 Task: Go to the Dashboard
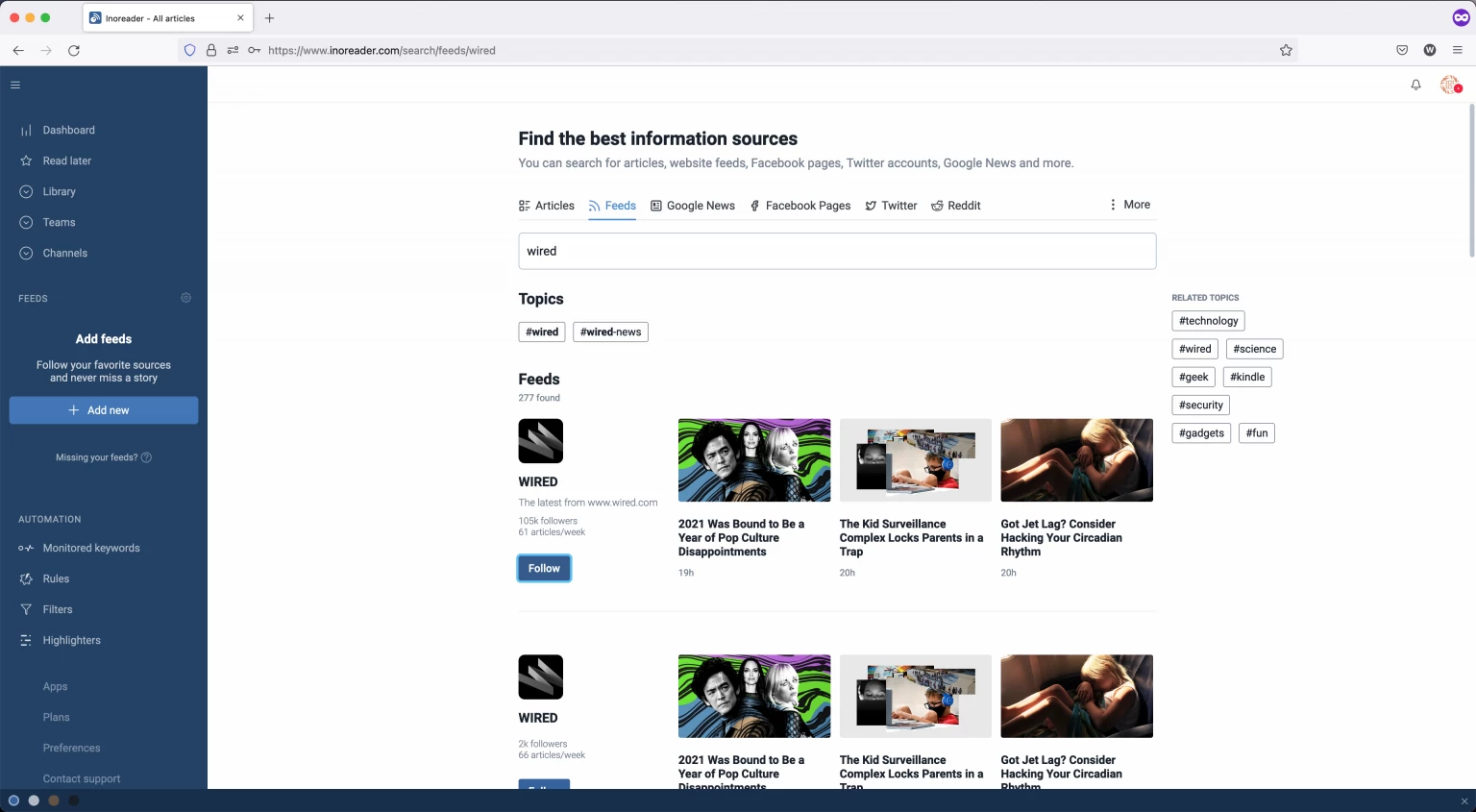(x=69, y=130)
